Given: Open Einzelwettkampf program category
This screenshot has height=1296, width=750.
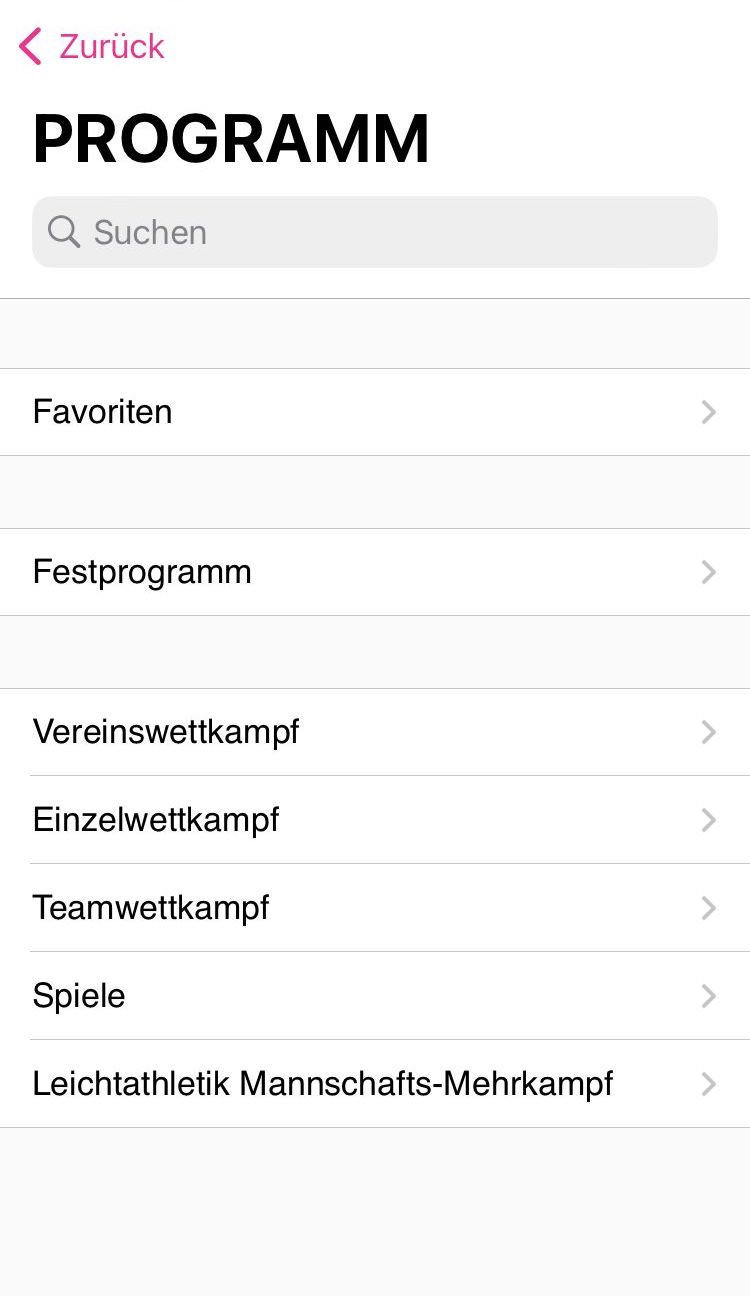Looking at the screenshot, I should point(156,820).
